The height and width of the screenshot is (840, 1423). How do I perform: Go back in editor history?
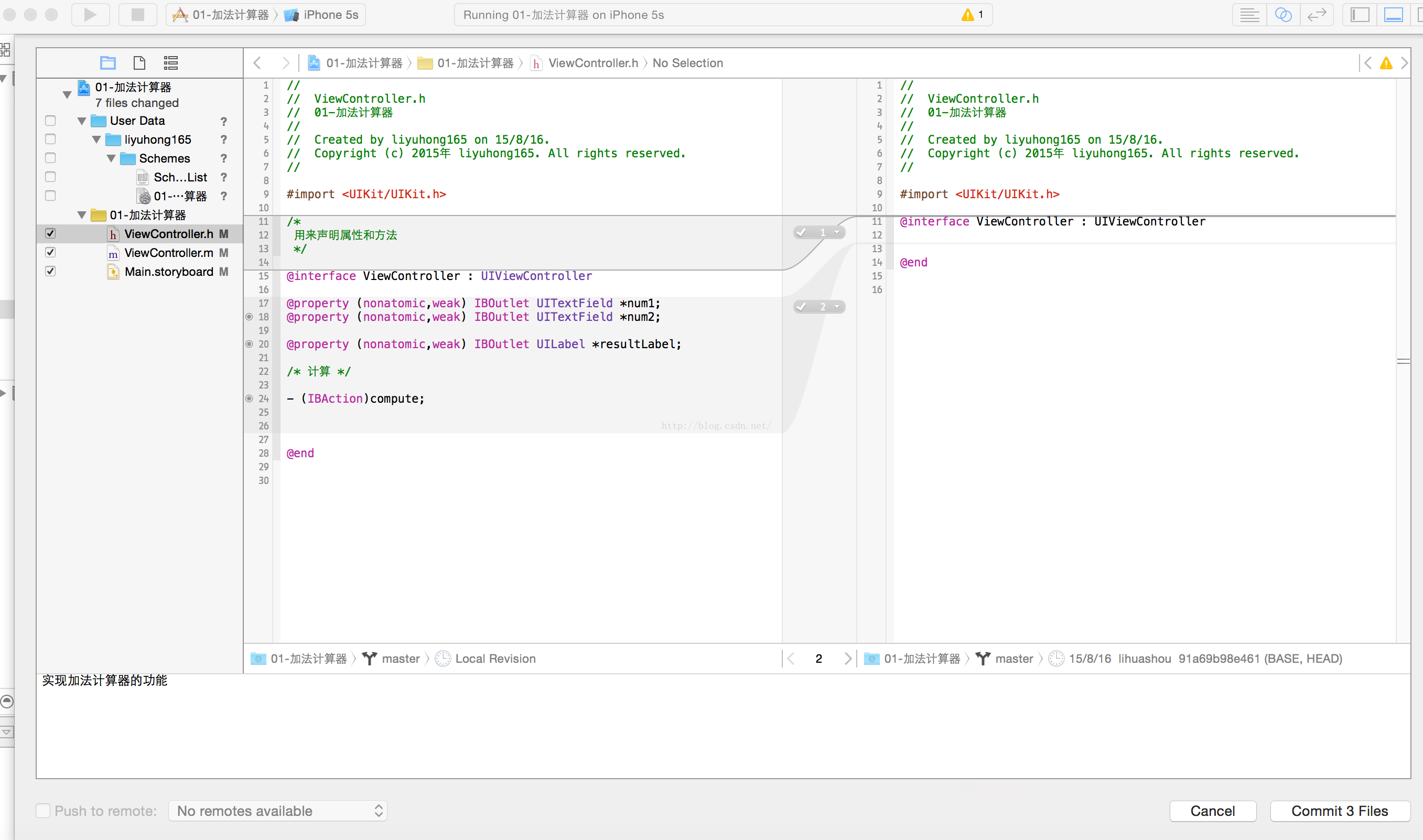pyautogui.click(x=257, y=63)
